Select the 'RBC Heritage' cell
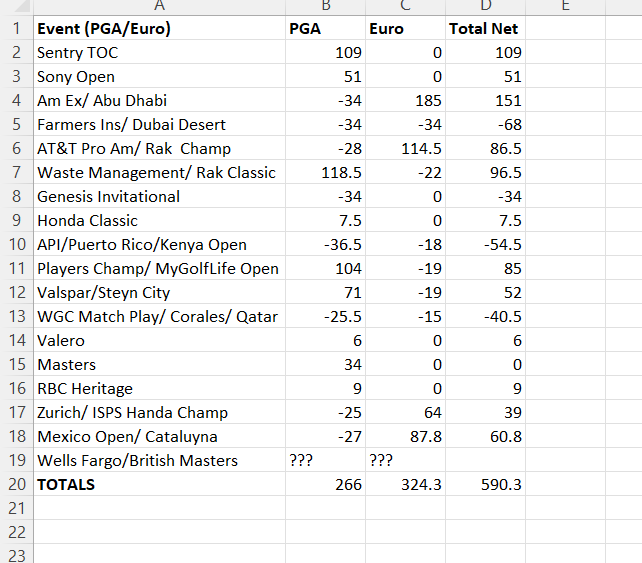642x563 pixels. (159, 388)
